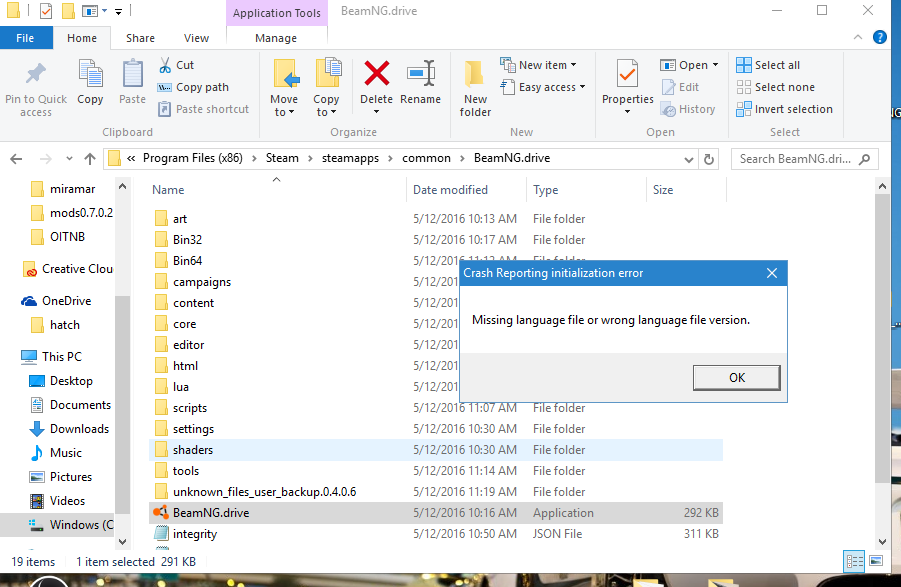Collapse the ribbon with the chevron
This screenshot has height=587, width=901.
(x=858, y=37)
